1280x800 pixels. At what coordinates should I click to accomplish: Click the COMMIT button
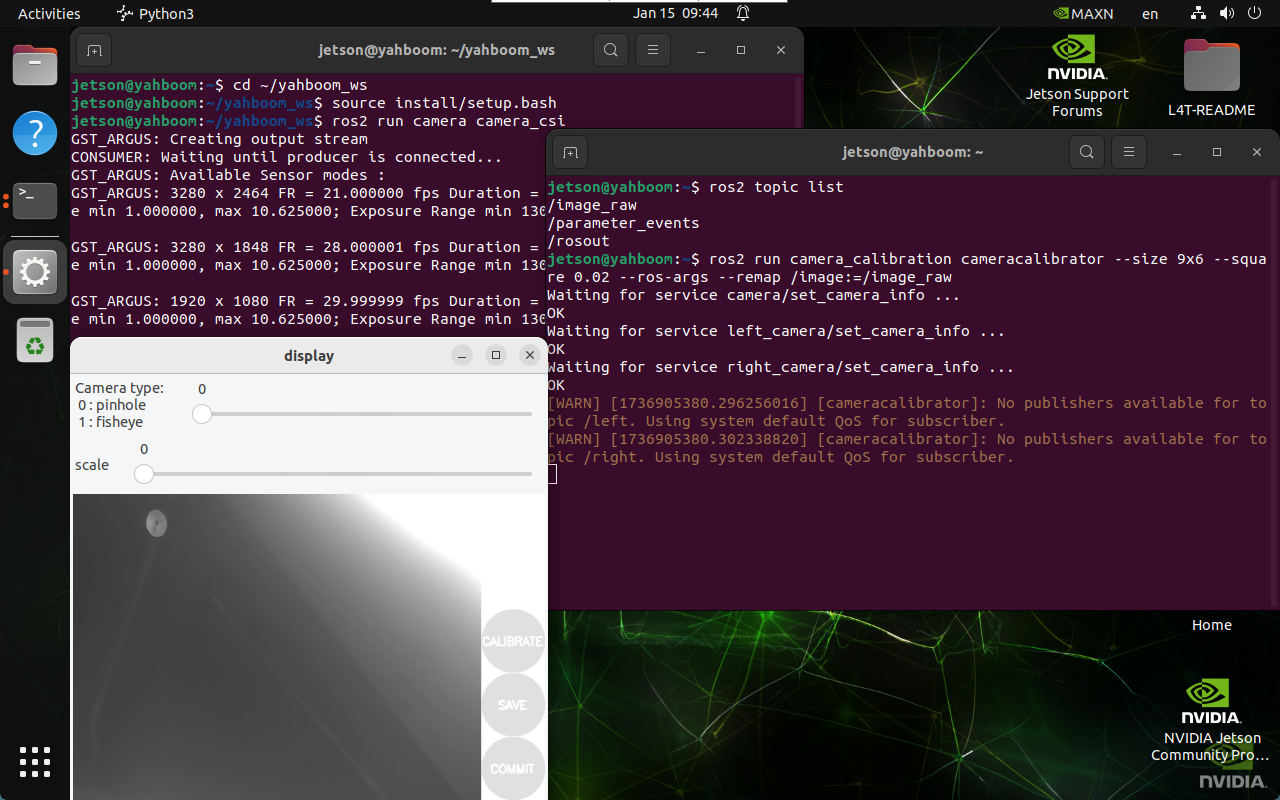(513, 768)
